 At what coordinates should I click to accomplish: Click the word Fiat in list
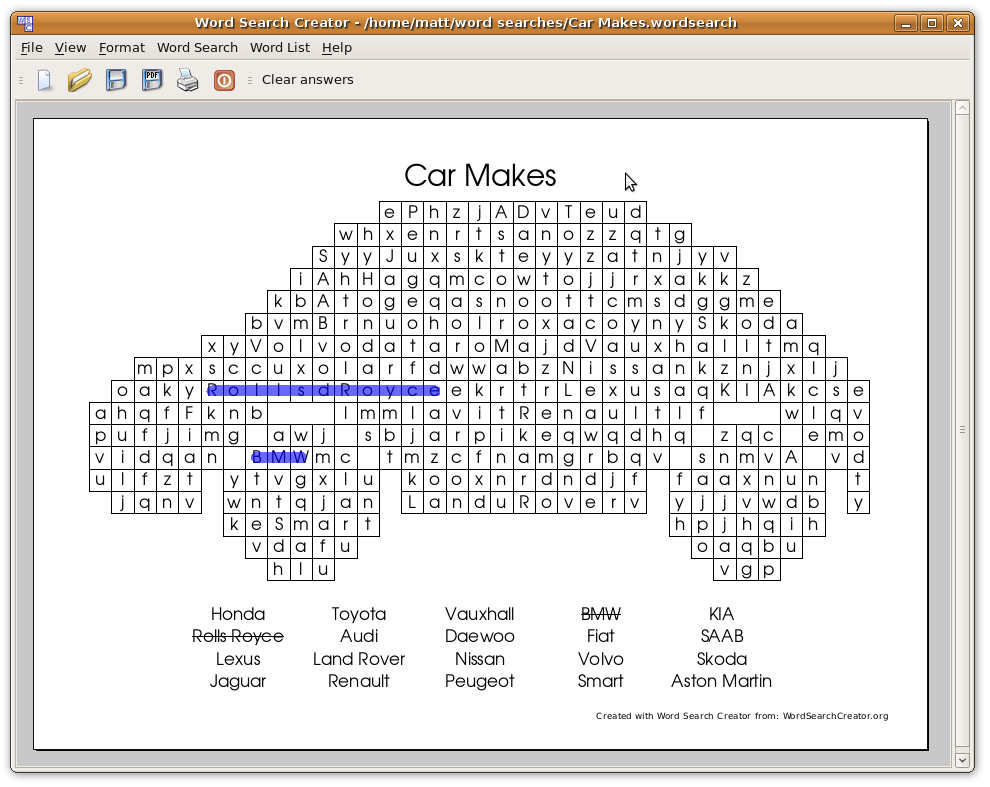click(600, 636)
